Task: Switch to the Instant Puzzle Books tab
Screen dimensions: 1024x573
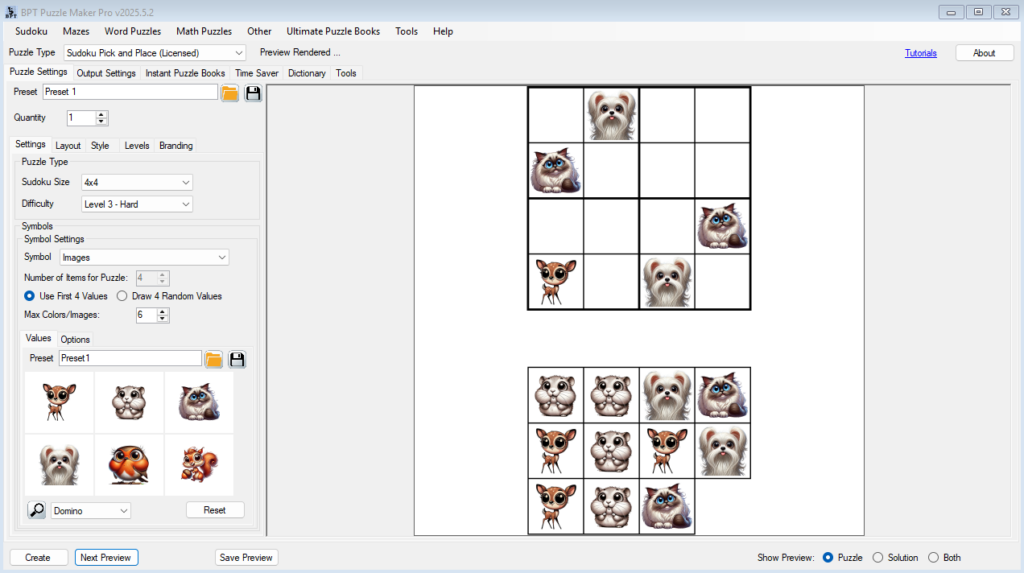Action: pyautogui.click(x=185, y=73)
